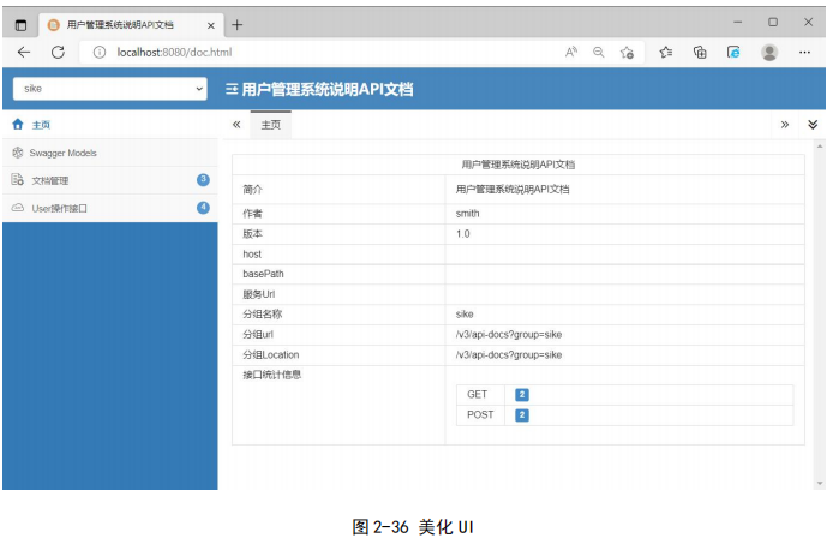View site information icon in address bar

point(100,52)
